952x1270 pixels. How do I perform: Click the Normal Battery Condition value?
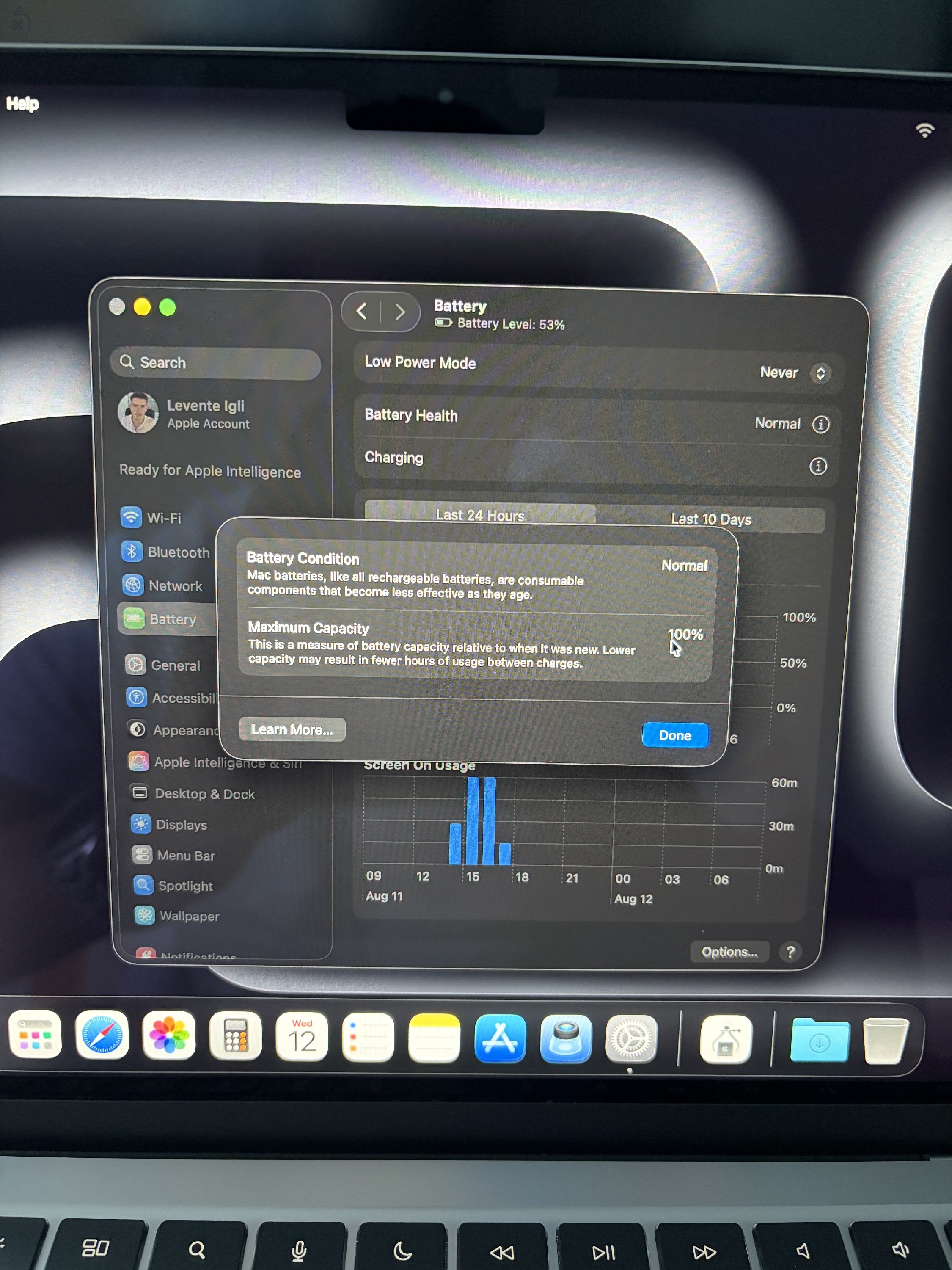tap(685, 565)
